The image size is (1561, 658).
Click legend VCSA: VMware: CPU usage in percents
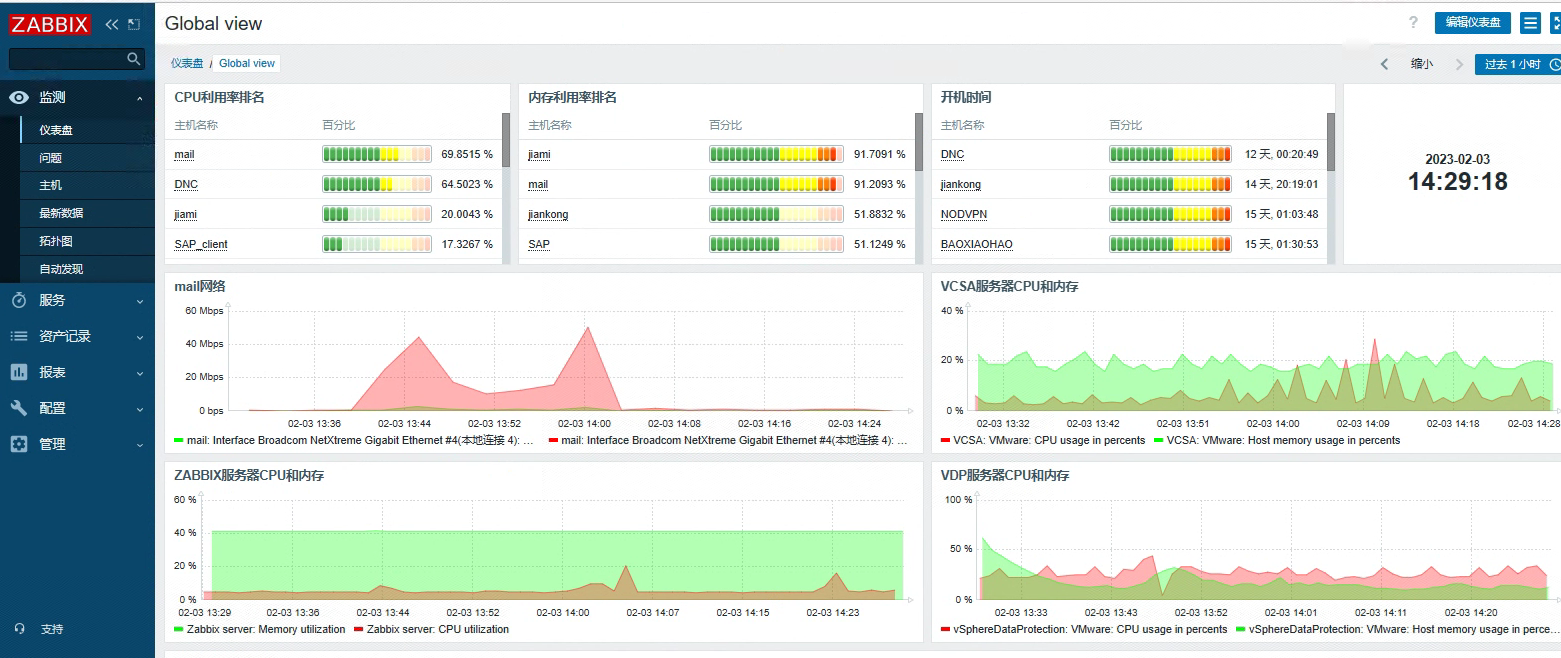[x=1049, y=440]
